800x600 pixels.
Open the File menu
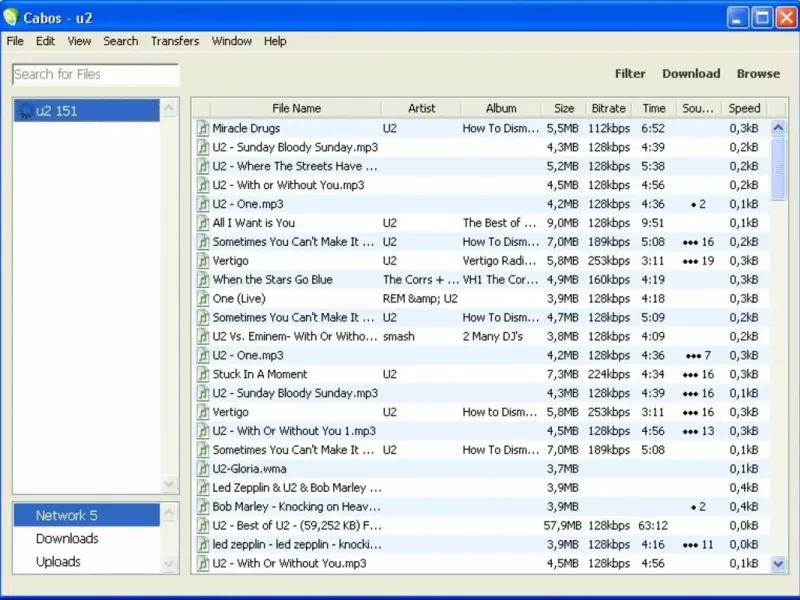click(x=15, y=41)
